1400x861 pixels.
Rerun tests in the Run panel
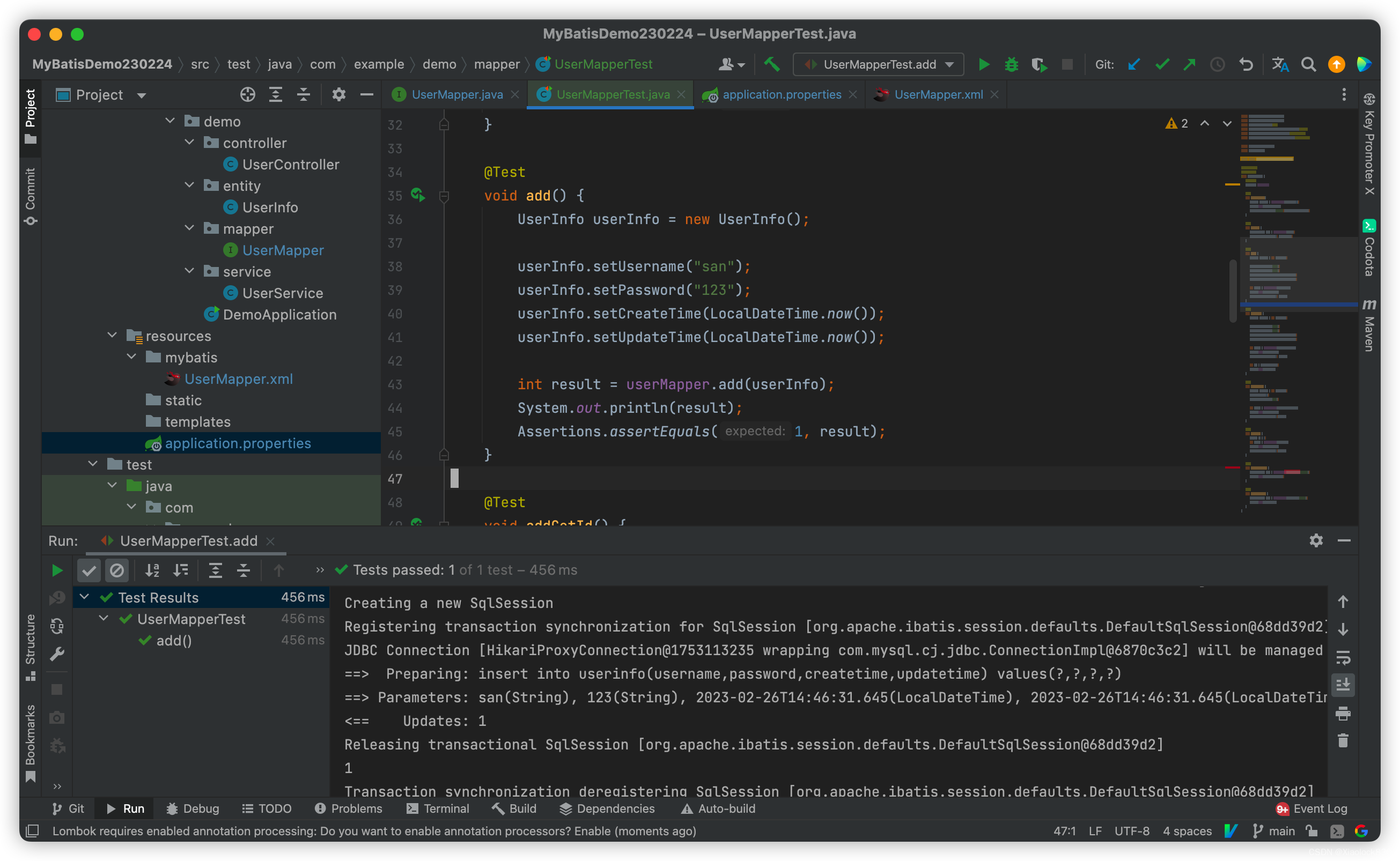click(x=57, y=570)
